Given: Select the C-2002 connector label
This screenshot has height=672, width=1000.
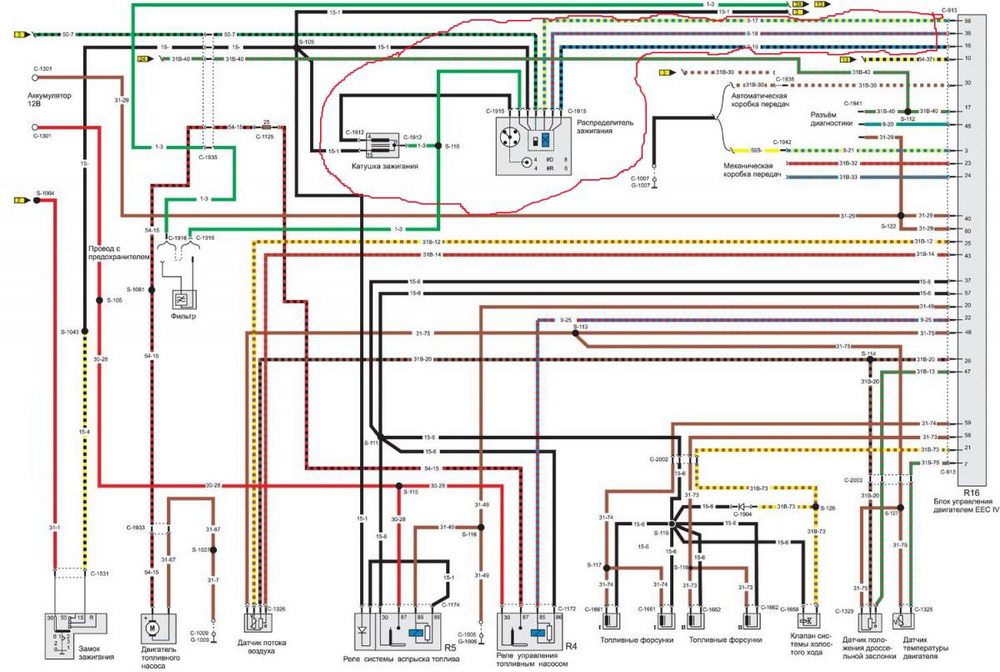Looking at the screenshot, I should point(659,459).
